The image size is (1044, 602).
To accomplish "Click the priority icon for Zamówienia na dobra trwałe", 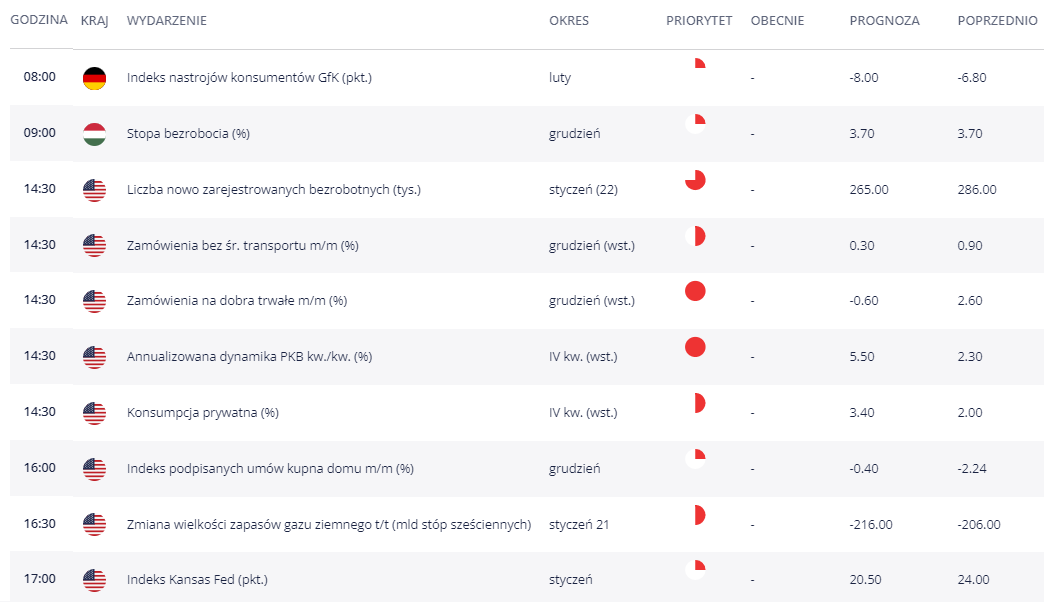I will (695, 291).
